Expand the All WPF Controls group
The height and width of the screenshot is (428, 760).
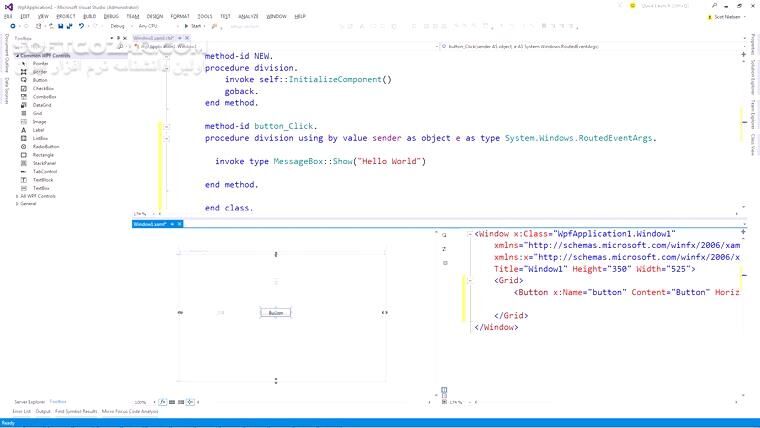tap(40, 196)
